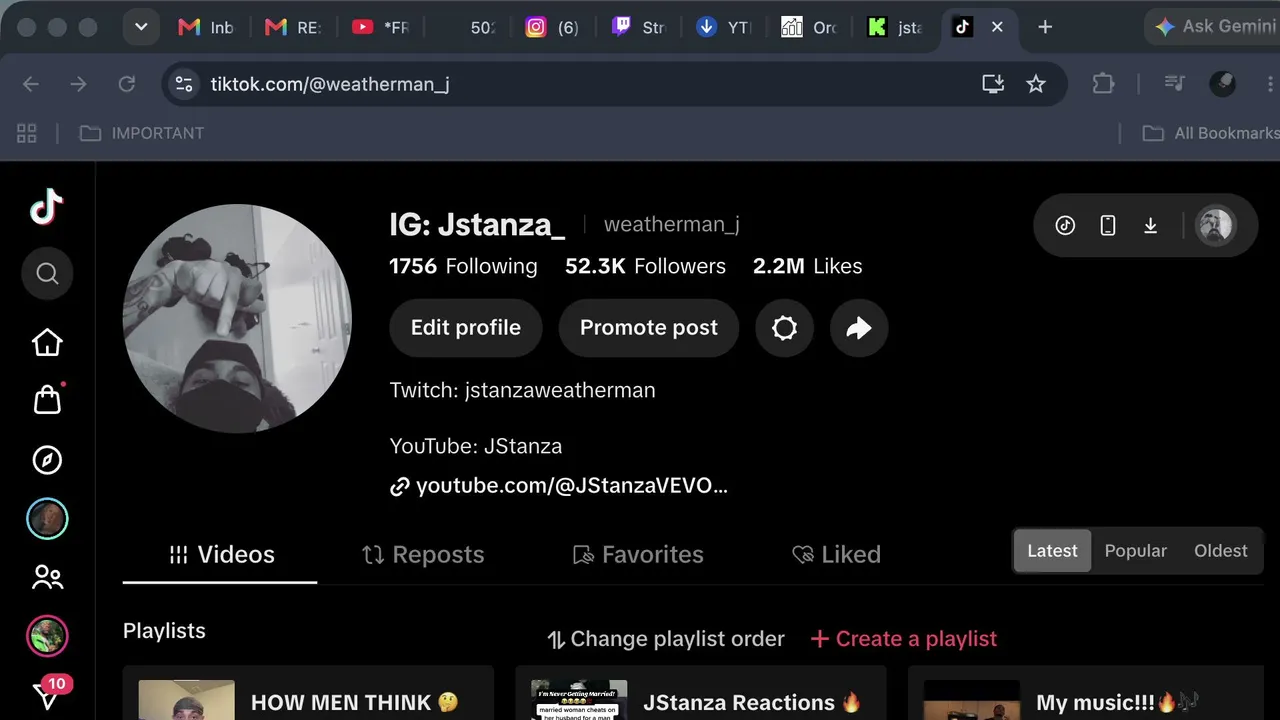The image size is (1280, 720).
Task: Click the YouTube: JStanza bio line
Action: click(x=476, y=446)
